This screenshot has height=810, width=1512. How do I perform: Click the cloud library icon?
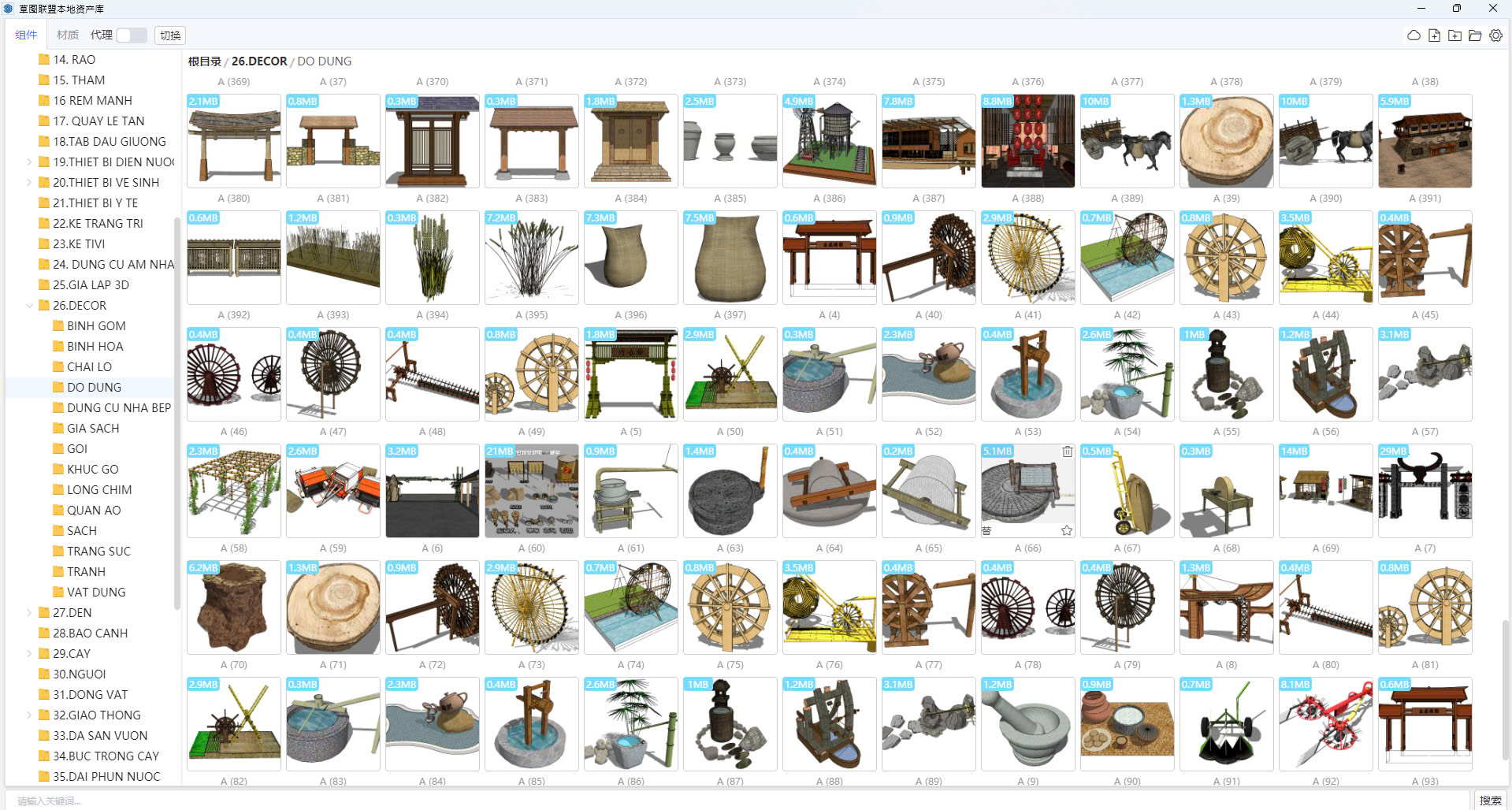1414,35
